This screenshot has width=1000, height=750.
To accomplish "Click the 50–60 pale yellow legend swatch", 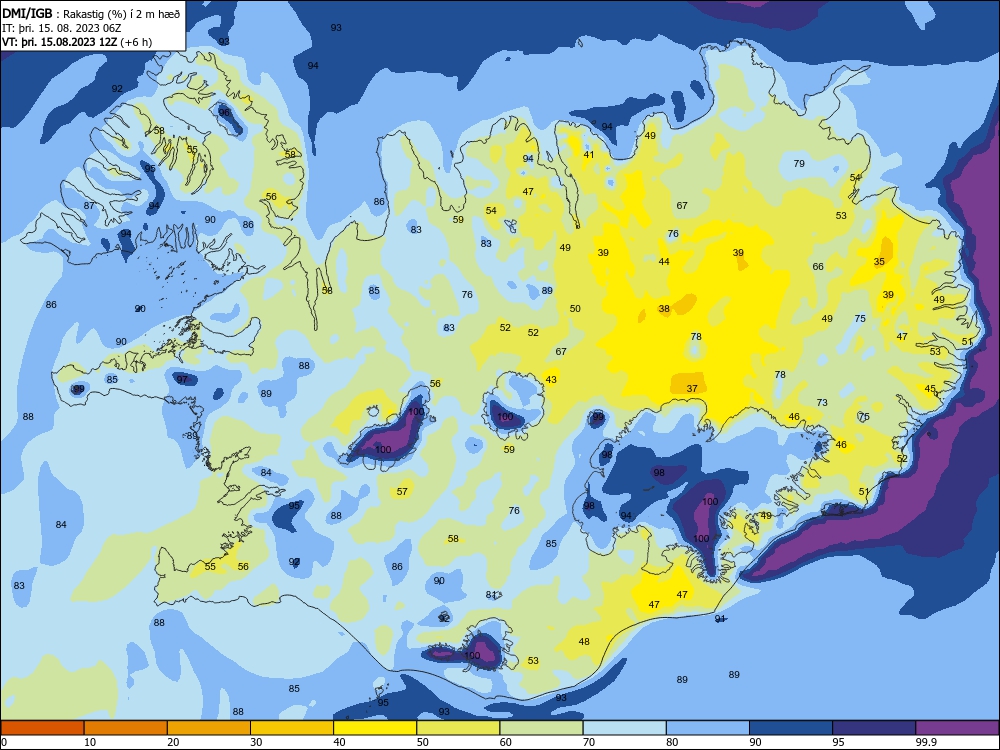I will pyautogui.click(x=458, y=728).
